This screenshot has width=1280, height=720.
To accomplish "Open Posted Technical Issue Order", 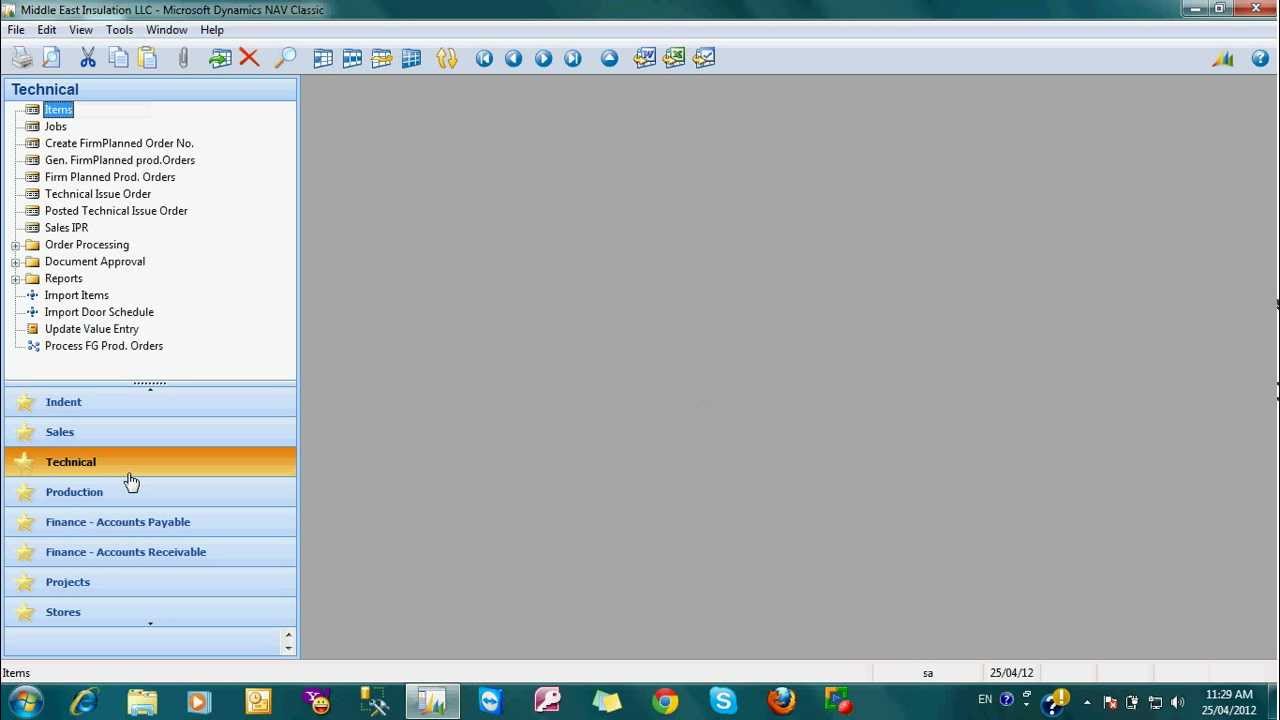I will (x=116, y=211).
